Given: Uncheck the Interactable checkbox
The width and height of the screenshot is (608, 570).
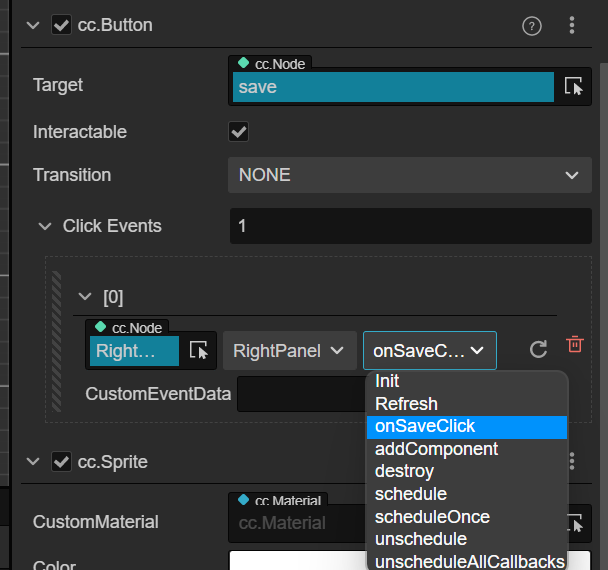Looking at the screenshot, I should (239, 132).
